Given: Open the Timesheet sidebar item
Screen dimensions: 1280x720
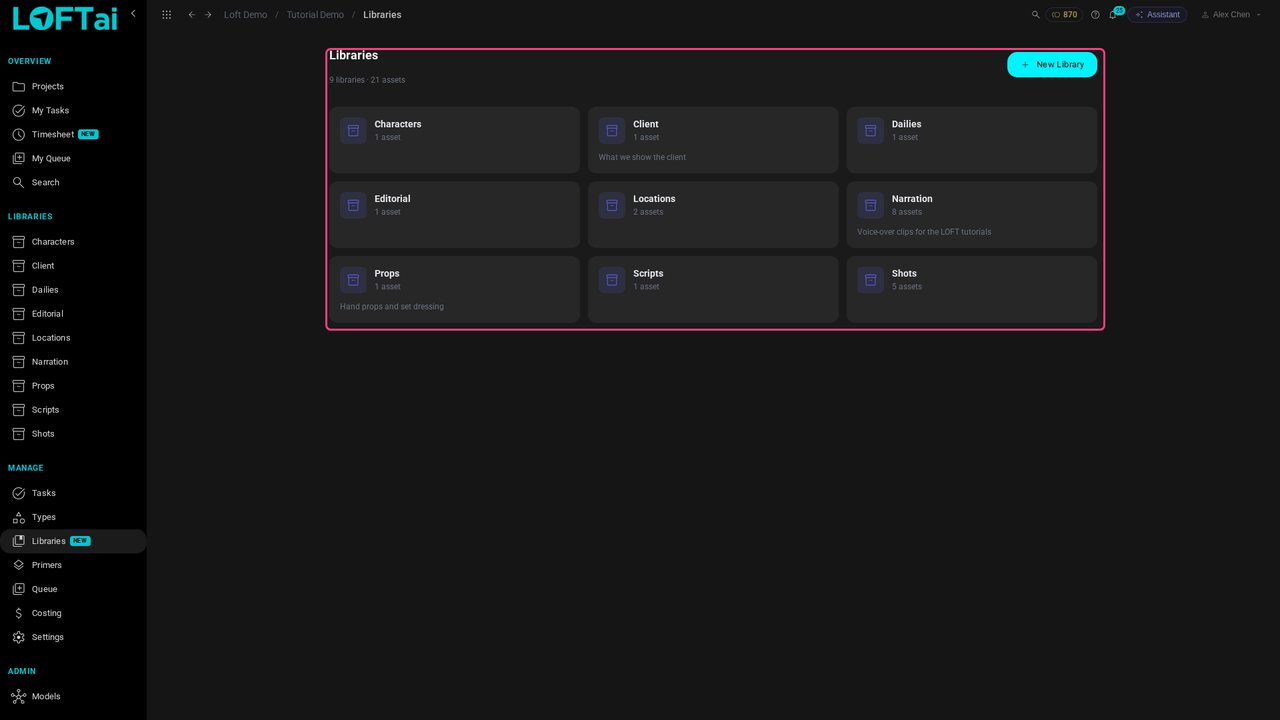Looking at the screenshot, I should [73, 135].
